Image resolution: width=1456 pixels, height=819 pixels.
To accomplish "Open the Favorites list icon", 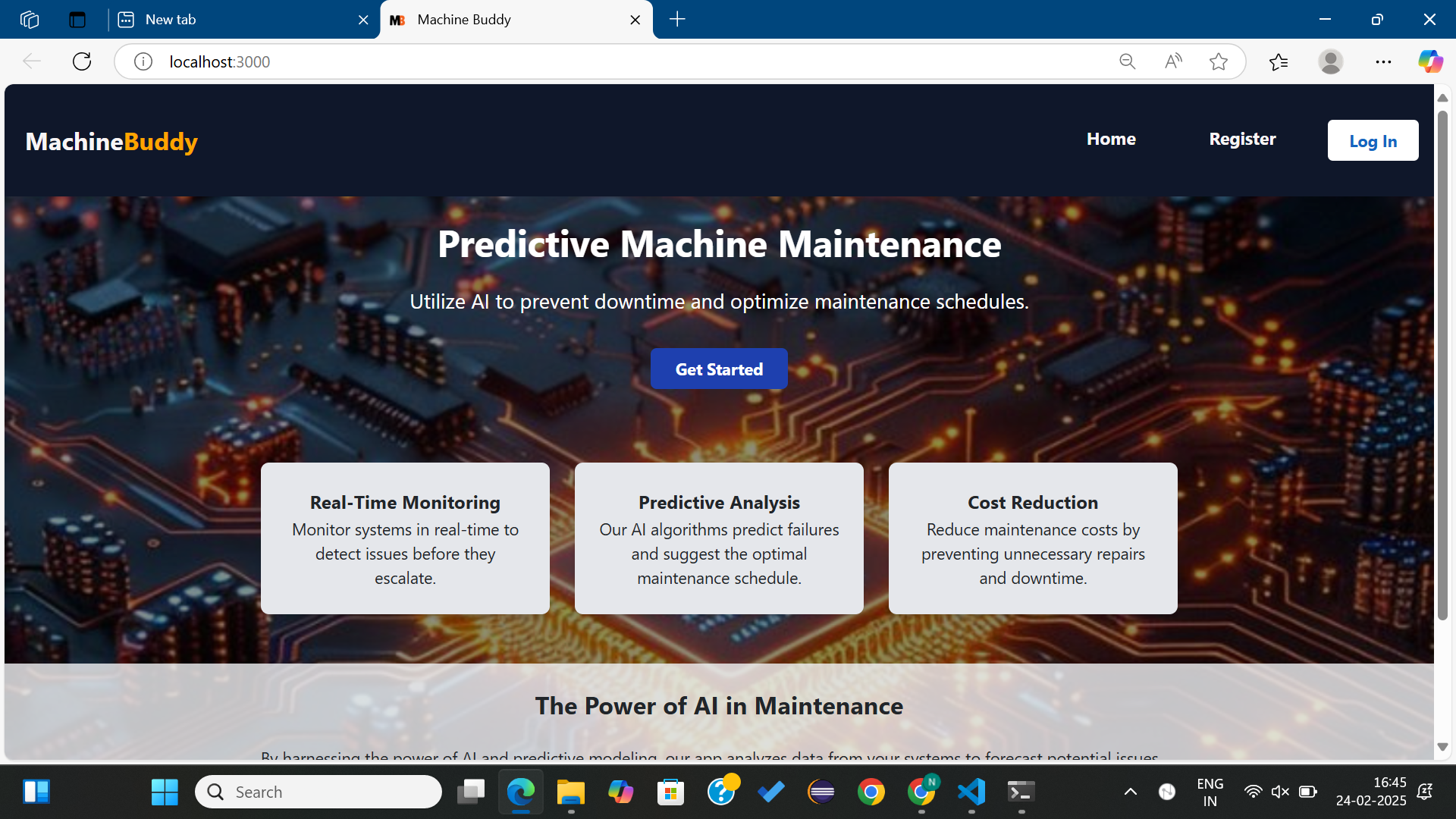I will click(1279, 61).
